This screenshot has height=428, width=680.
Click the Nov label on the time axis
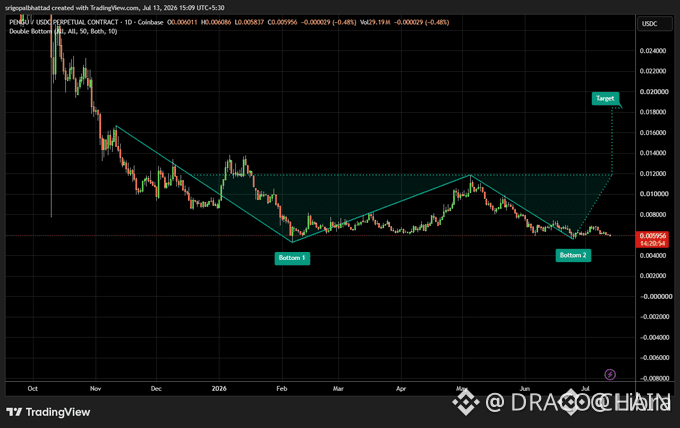pos(95,389)
